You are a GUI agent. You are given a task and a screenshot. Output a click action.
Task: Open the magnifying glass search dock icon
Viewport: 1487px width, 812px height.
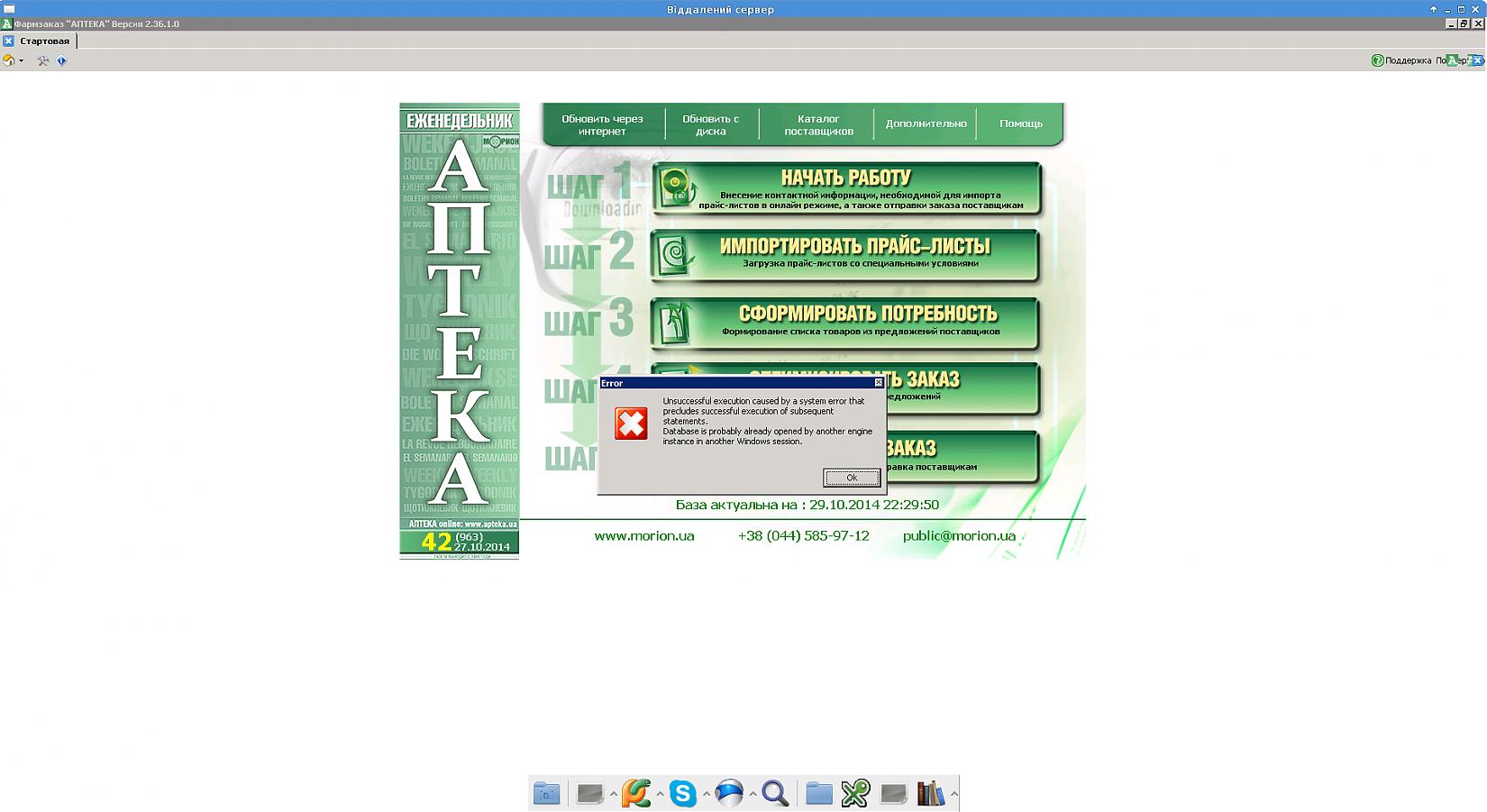775,793
